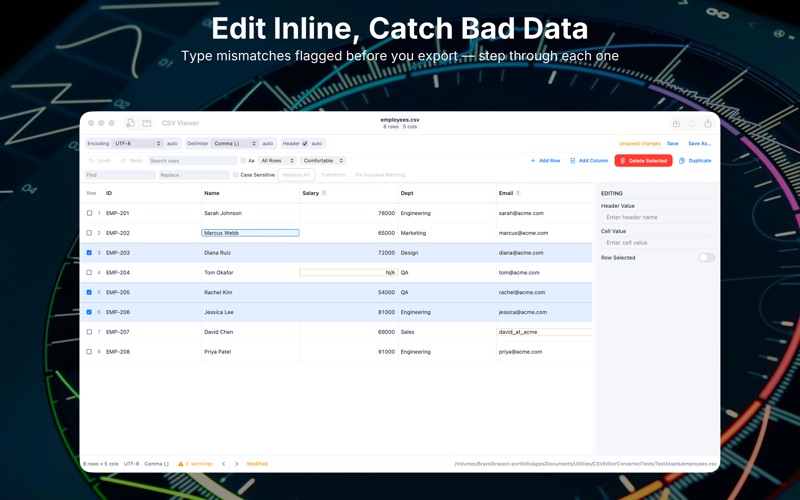Click the Save As link
This screenshot has width=800, height=500.
point(699,143)
